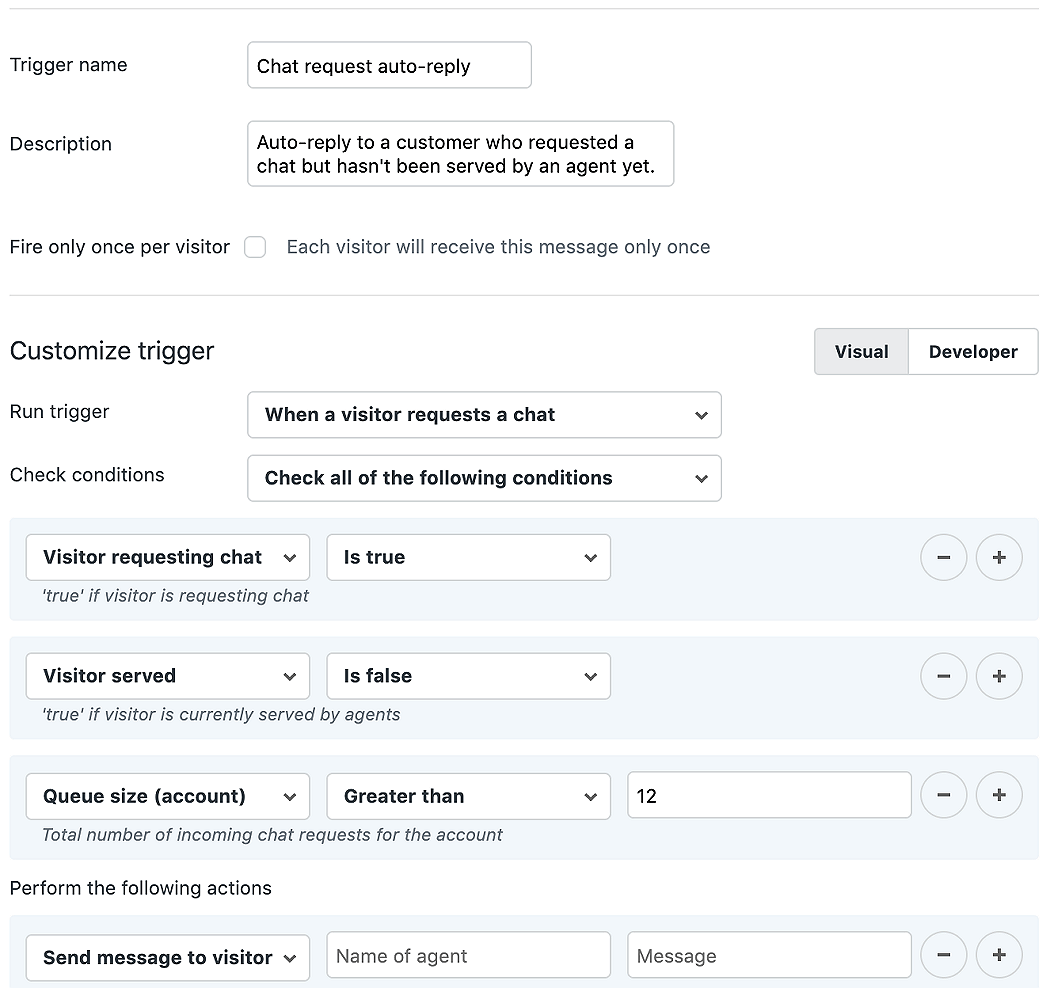
Task: Open the Is true operator dropdown
Action: coord(468,557)
